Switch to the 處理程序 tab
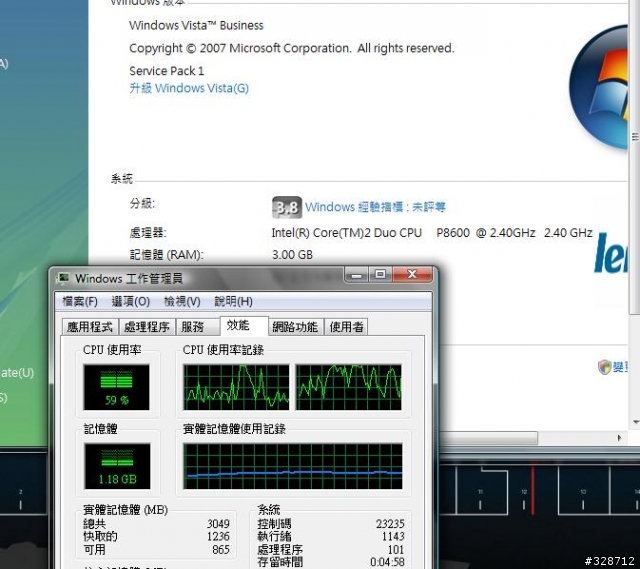640x569 pixels. click(x=147, y=327)
